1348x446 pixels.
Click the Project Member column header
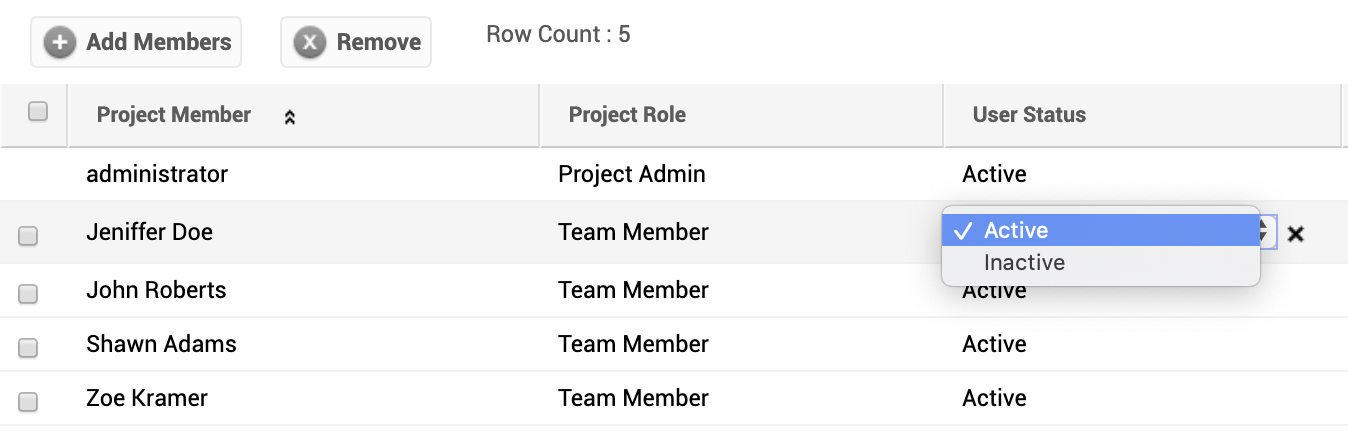point(174,115)
